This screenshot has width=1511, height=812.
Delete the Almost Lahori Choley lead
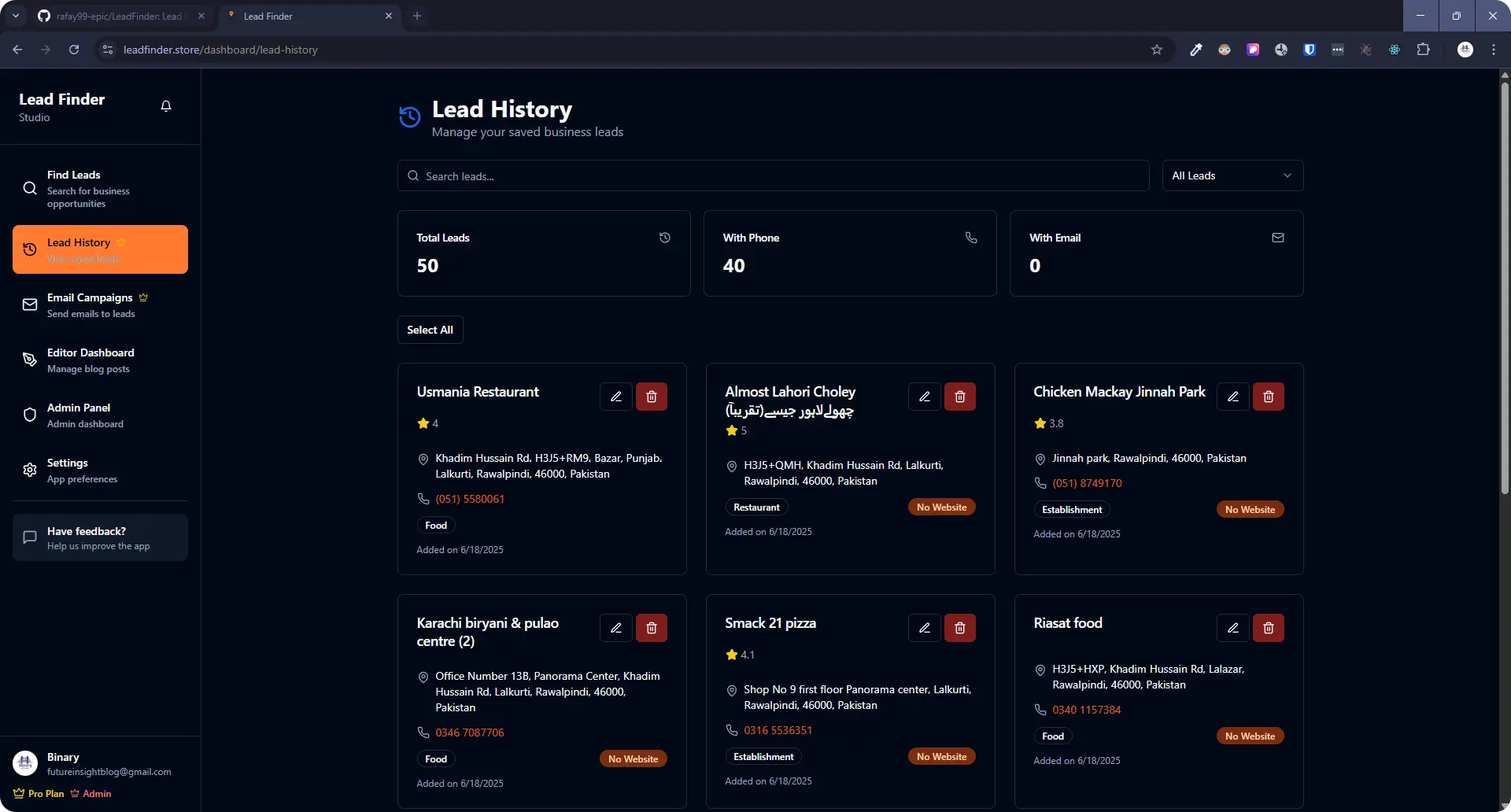tap(960, 397)
